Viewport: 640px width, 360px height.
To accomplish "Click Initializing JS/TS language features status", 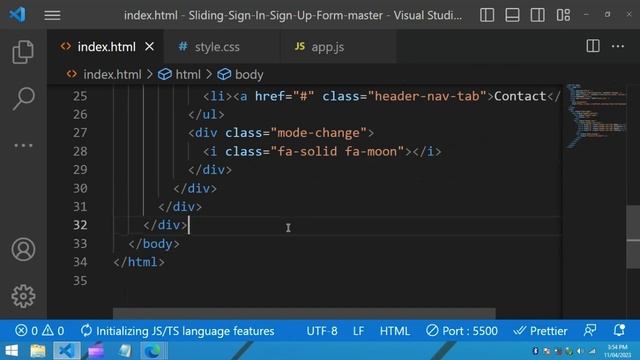I will pos(177,331).
